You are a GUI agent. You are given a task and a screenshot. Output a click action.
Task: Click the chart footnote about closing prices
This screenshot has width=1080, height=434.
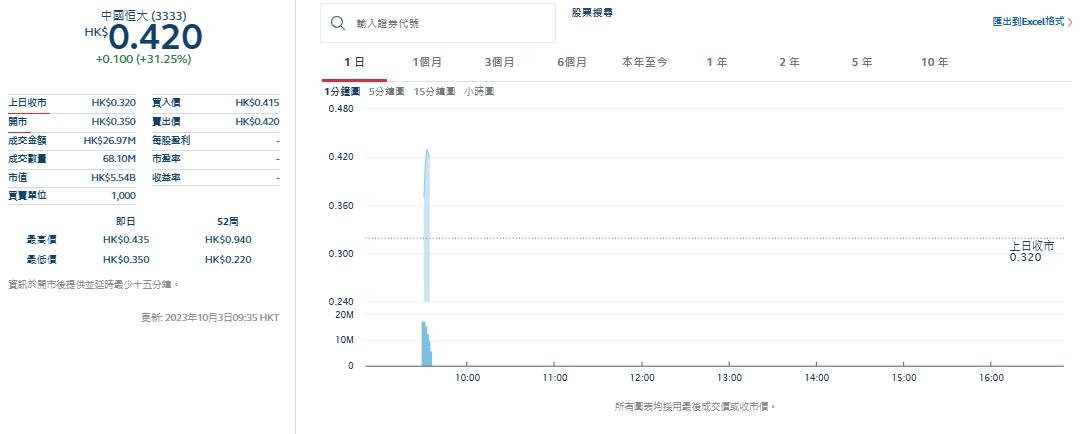(x=696, y=406)
